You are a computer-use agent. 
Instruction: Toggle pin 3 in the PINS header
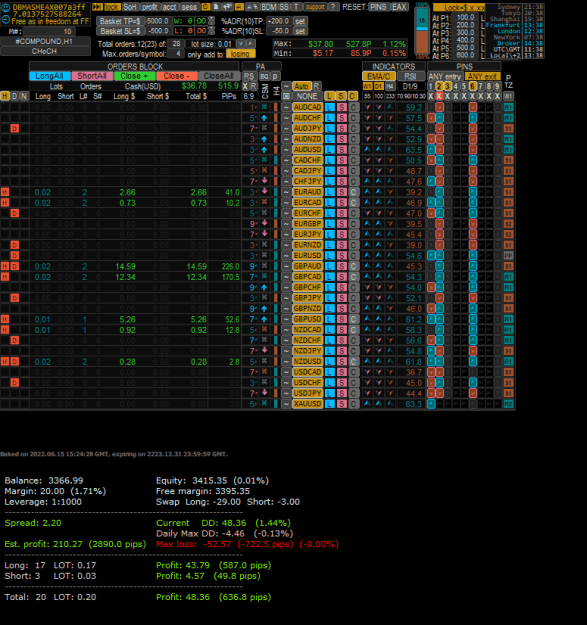coord(448,86)
